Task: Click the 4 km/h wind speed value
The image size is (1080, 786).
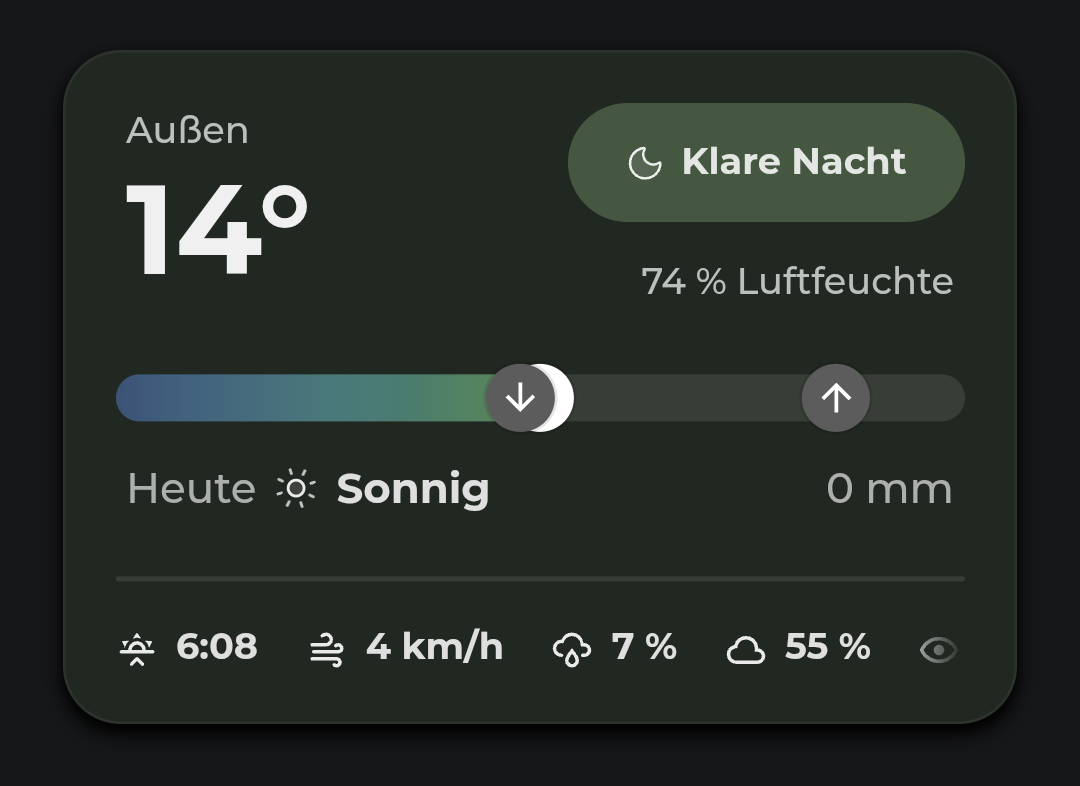Action: [x=435, y=647]
